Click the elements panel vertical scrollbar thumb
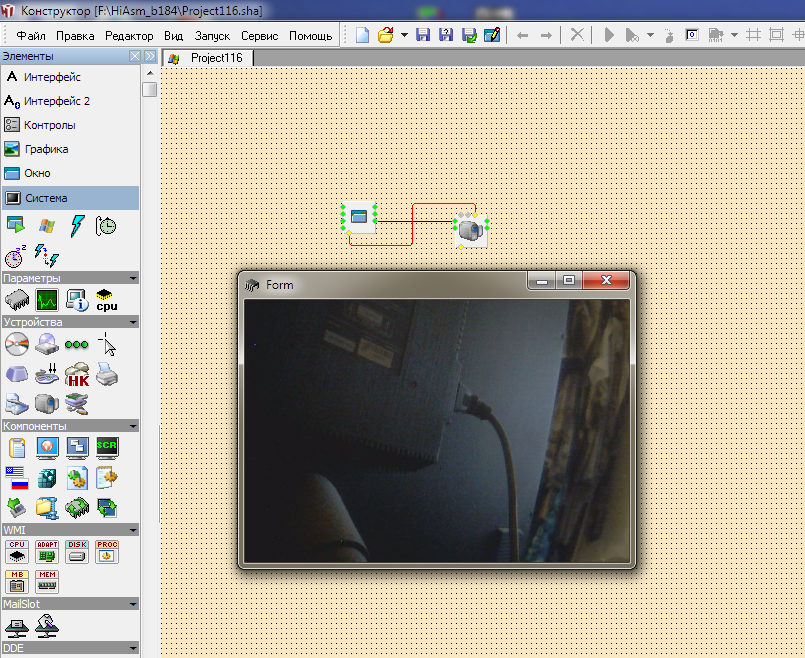 click(149, 89)
